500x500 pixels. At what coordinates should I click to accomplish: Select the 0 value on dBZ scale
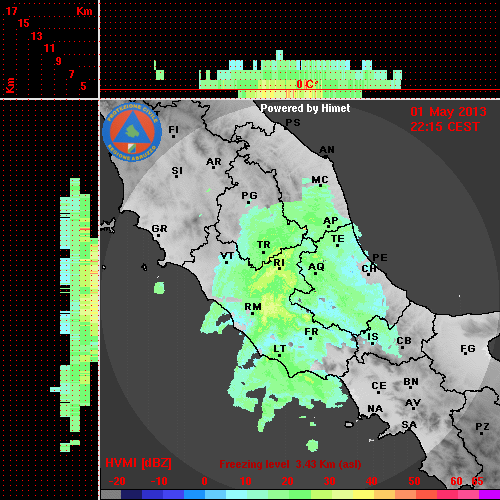click(x=205, y=481)
